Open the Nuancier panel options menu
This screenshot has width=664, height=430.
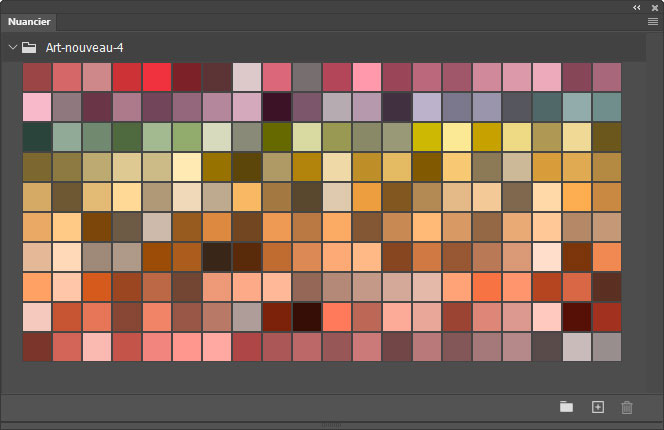coord(652,20)
